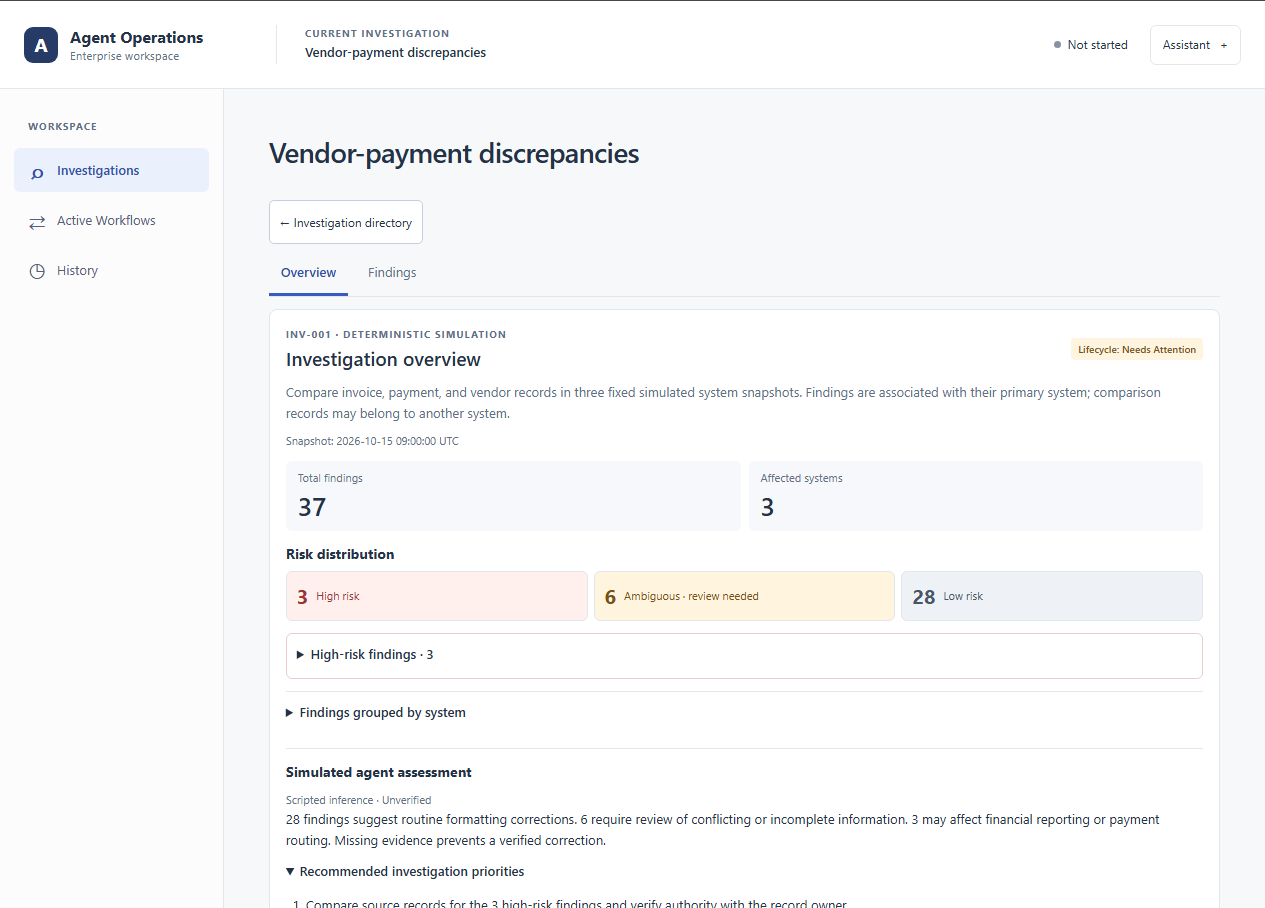
Task: Click the Not started status indicator
Action: pyautogui.click(x=1091, y=45)
